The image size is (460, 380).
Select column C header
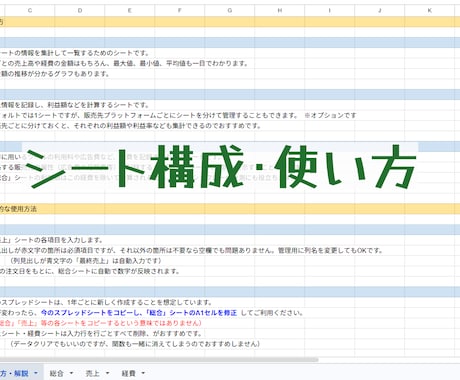click(x=30, y=10)
